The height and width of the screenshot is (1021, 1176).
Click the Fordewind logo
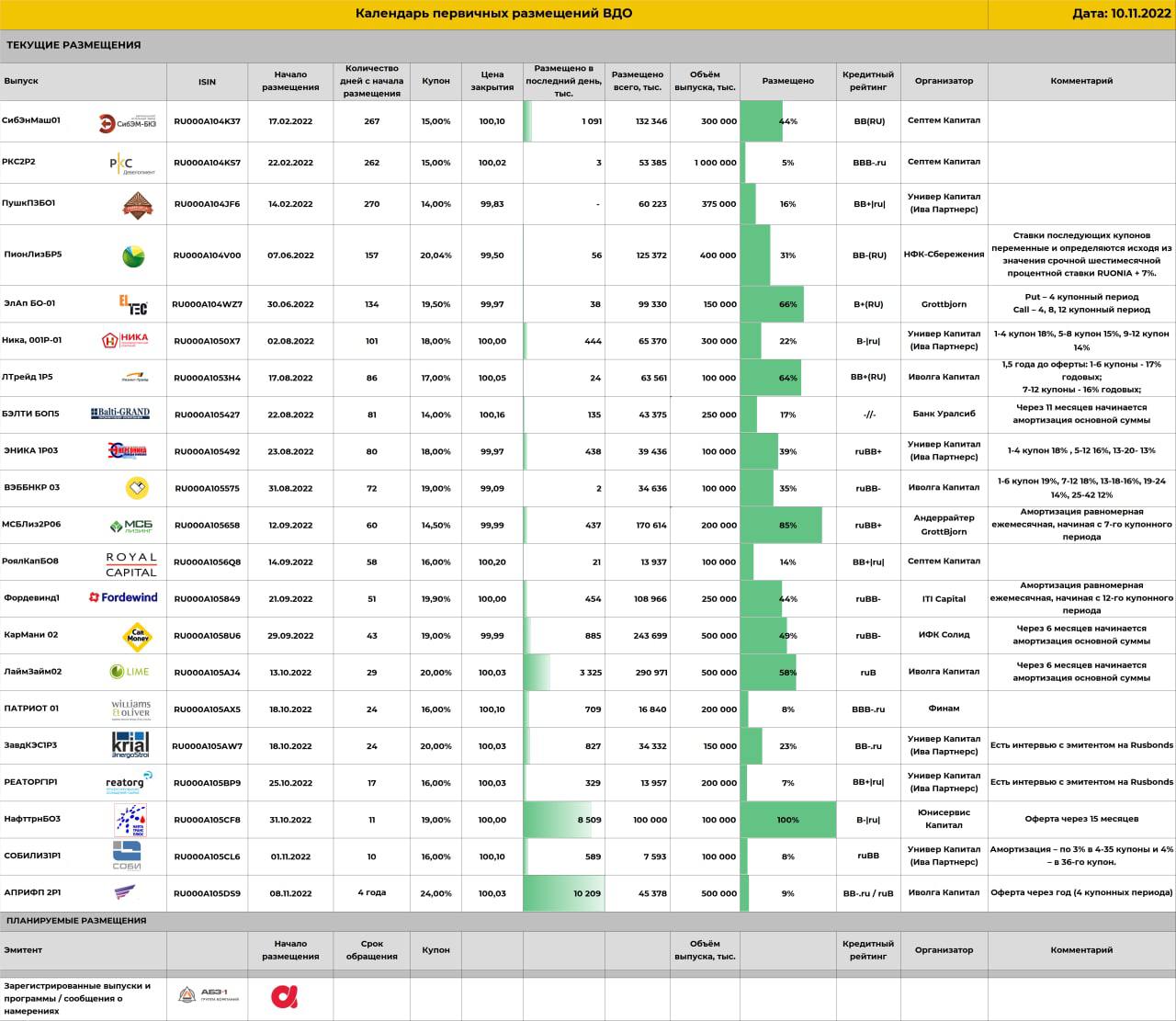click(x=123, y=597)
